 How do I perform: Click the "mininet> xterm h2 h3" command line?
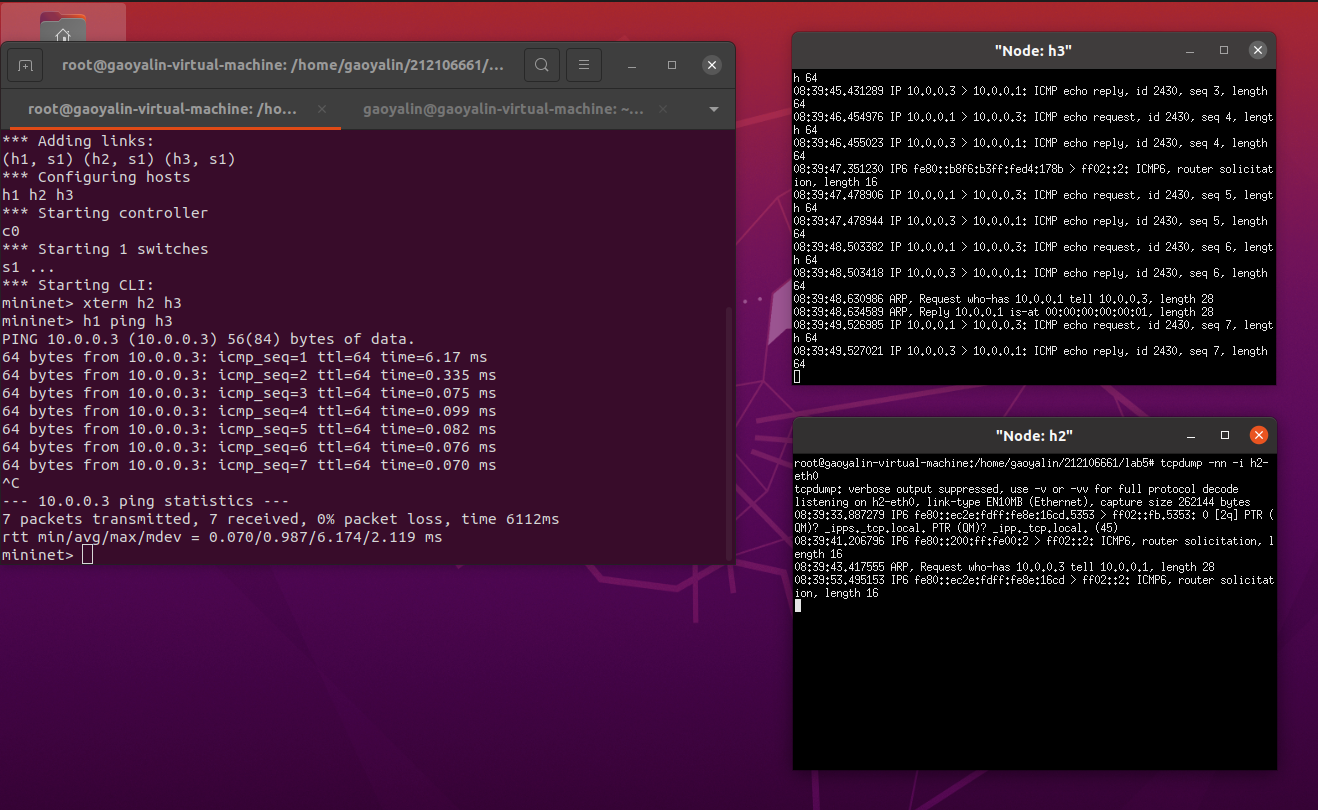pyautogui.click(x=92, y=303)
